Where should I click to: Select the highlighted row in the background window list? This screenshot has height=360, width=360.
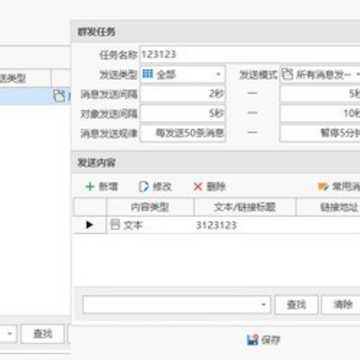pos(35,96)
